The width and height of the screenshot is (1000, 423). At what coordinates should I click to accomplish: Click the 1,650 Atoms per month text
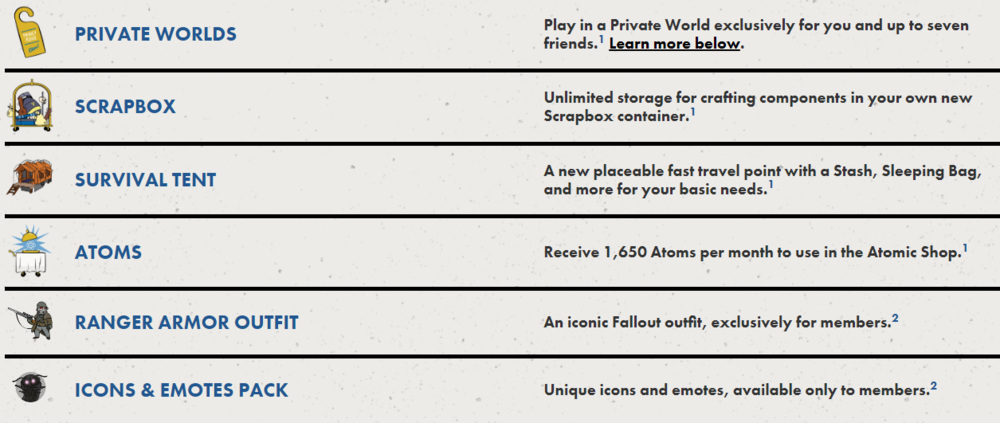click(751, 252)
